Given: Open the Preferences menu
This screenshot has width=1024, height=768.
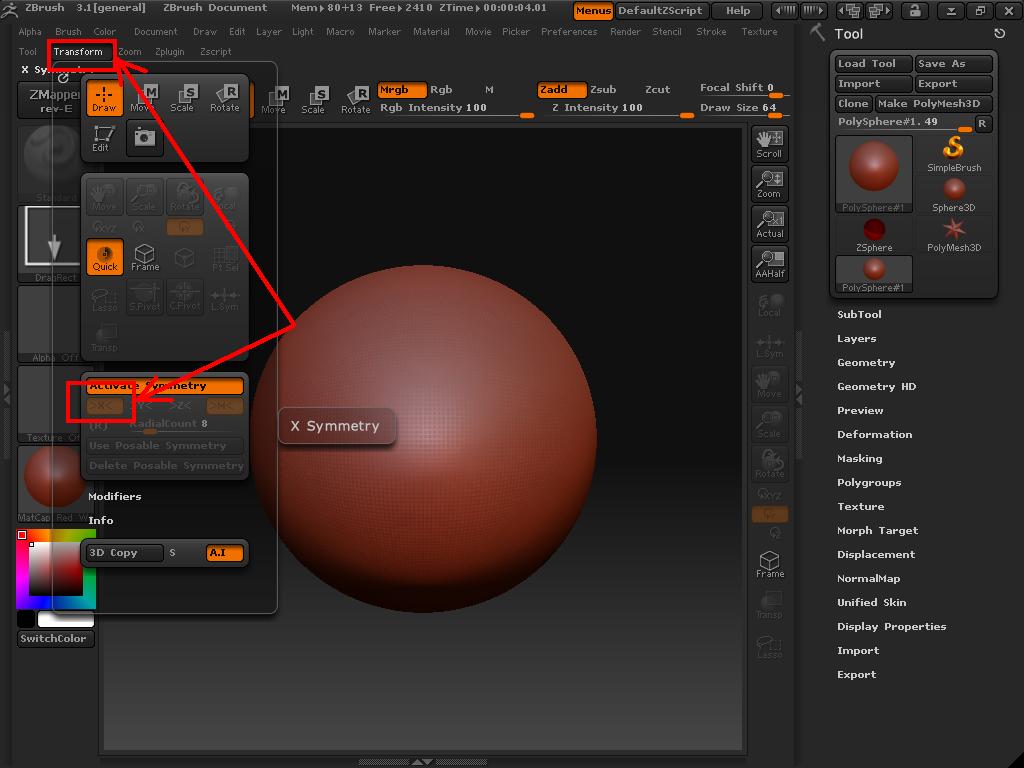Looking at the screenshot, I should [569, 31].
